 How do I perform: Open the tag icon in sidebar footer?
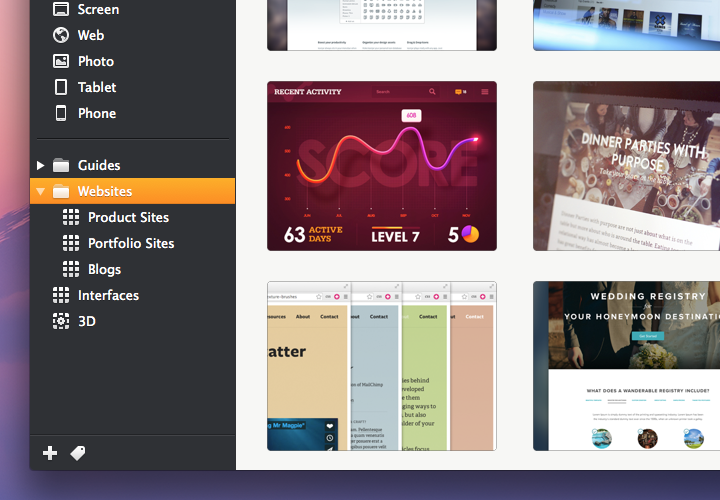pyautogui.click(x=78, y=453)
